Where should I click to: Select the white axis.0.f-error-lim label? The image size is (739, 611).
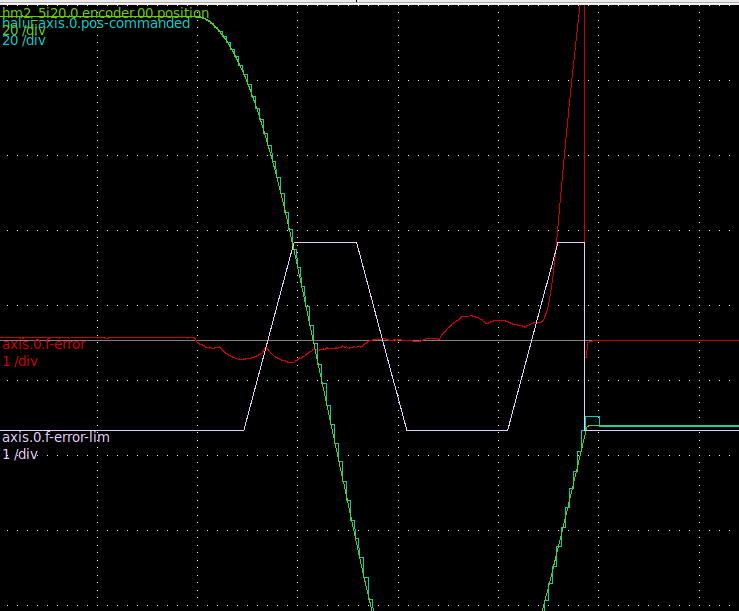[x=56, y=437]
